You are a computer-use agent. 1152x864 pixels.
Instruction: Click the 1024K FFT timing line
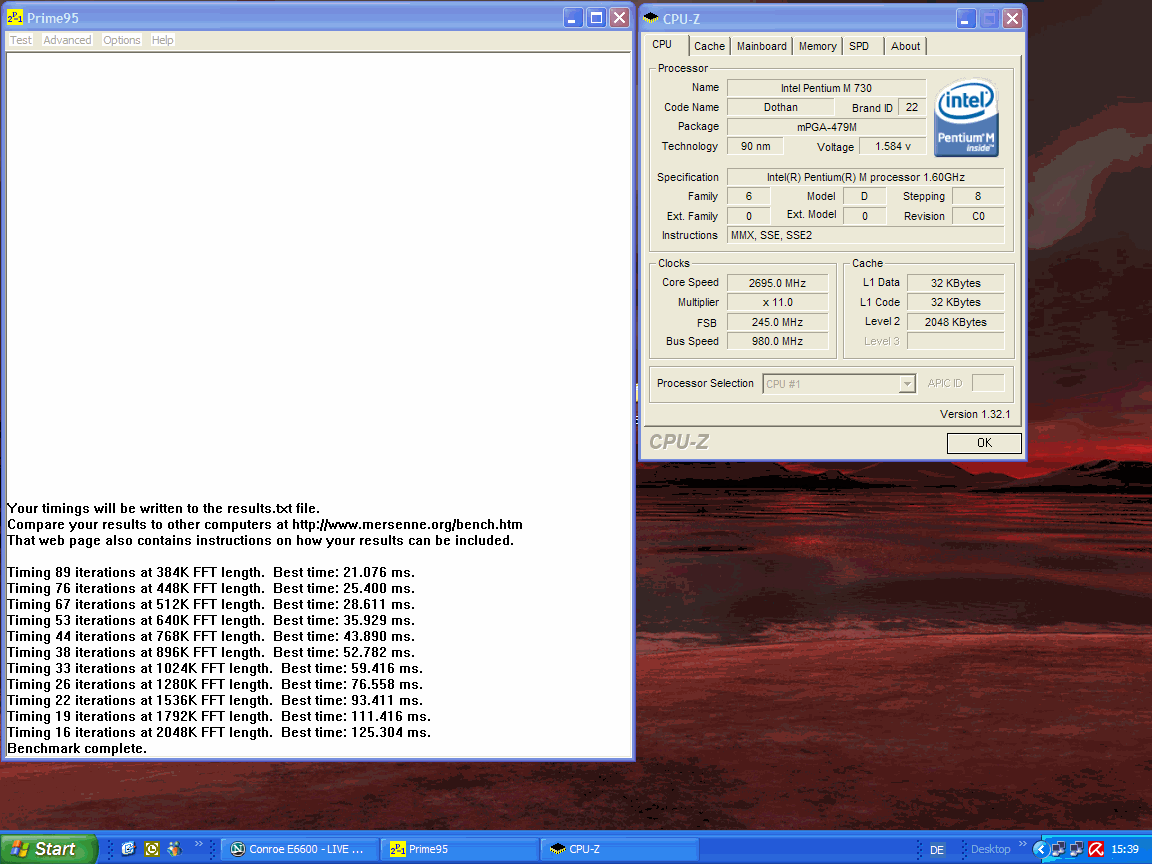(215, 669)
